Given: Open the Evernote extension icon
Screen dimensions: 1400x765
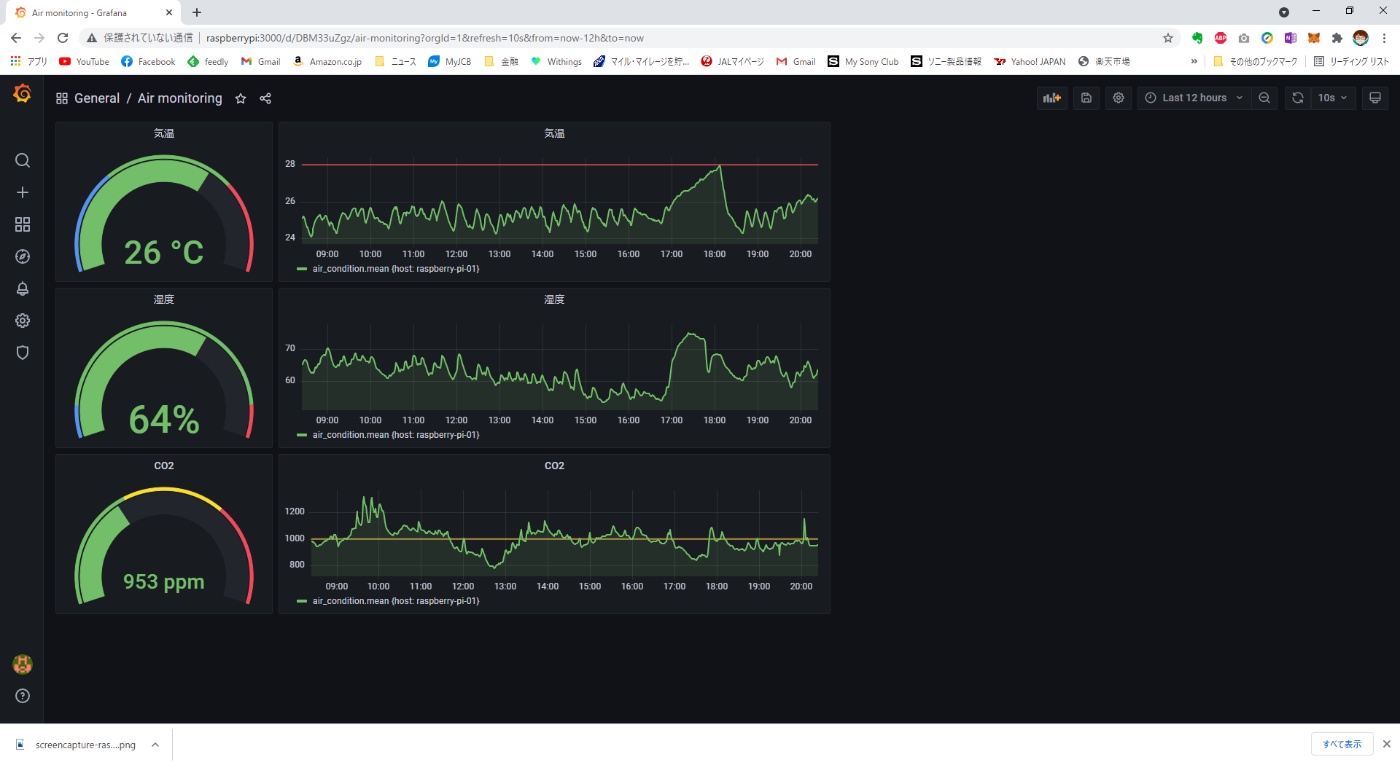Looking at the screenshot, I should pos(1197,38).
